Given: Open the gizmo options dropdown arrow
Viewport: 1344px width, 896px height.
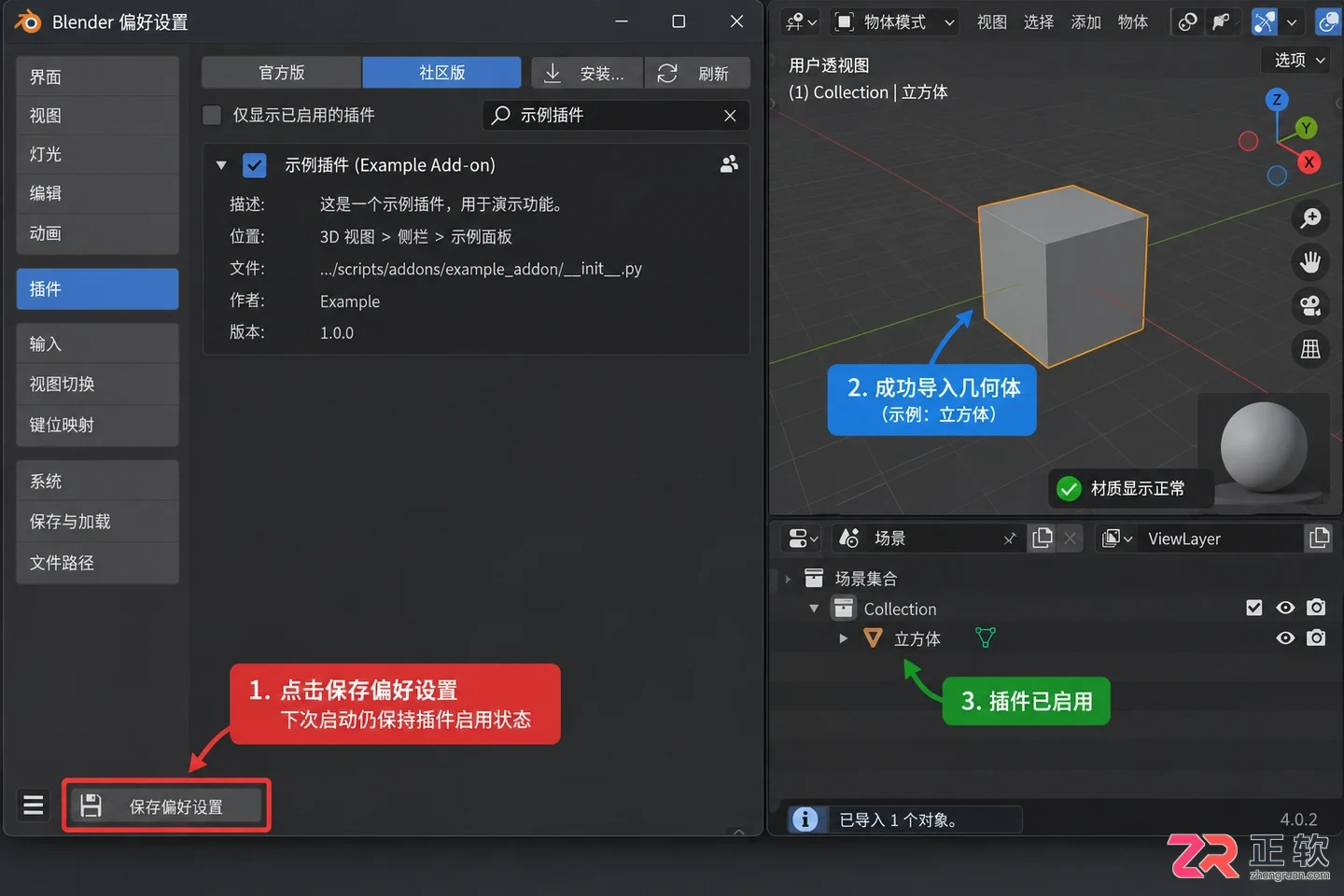Looking at the screenshot, I should (1292, 22).
